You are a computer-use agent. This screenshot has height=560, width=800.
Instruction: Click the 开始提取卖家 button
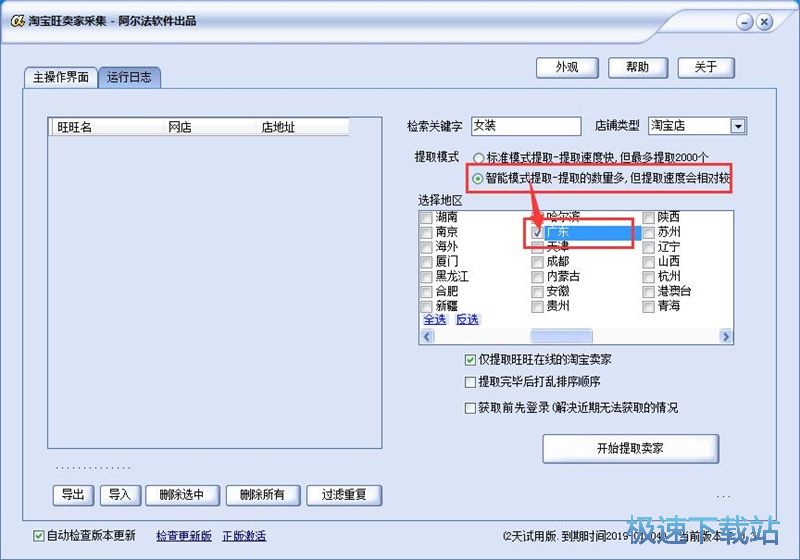631,449
